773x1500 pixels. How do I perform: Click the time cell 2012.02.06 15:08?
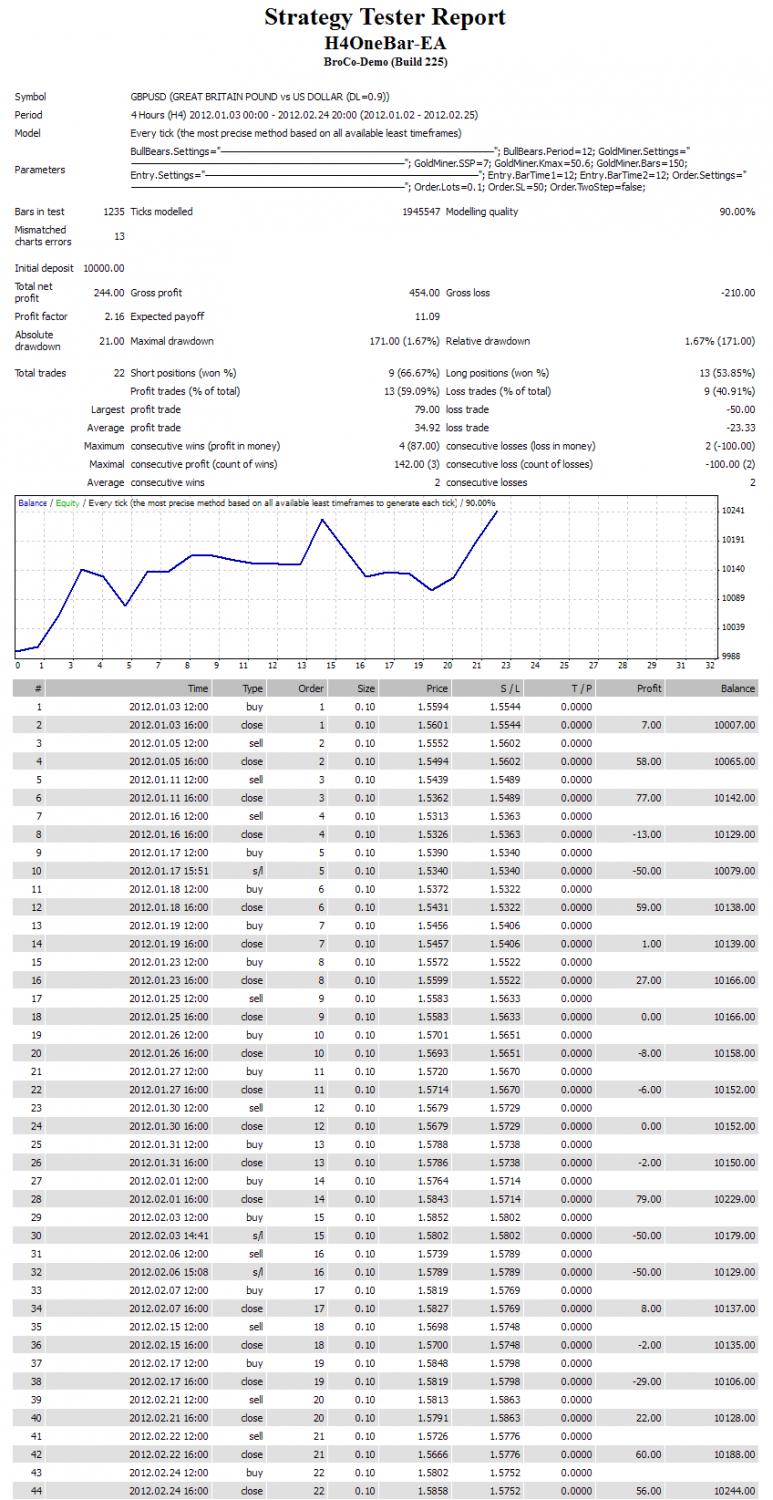click(x=169, y=1272)
